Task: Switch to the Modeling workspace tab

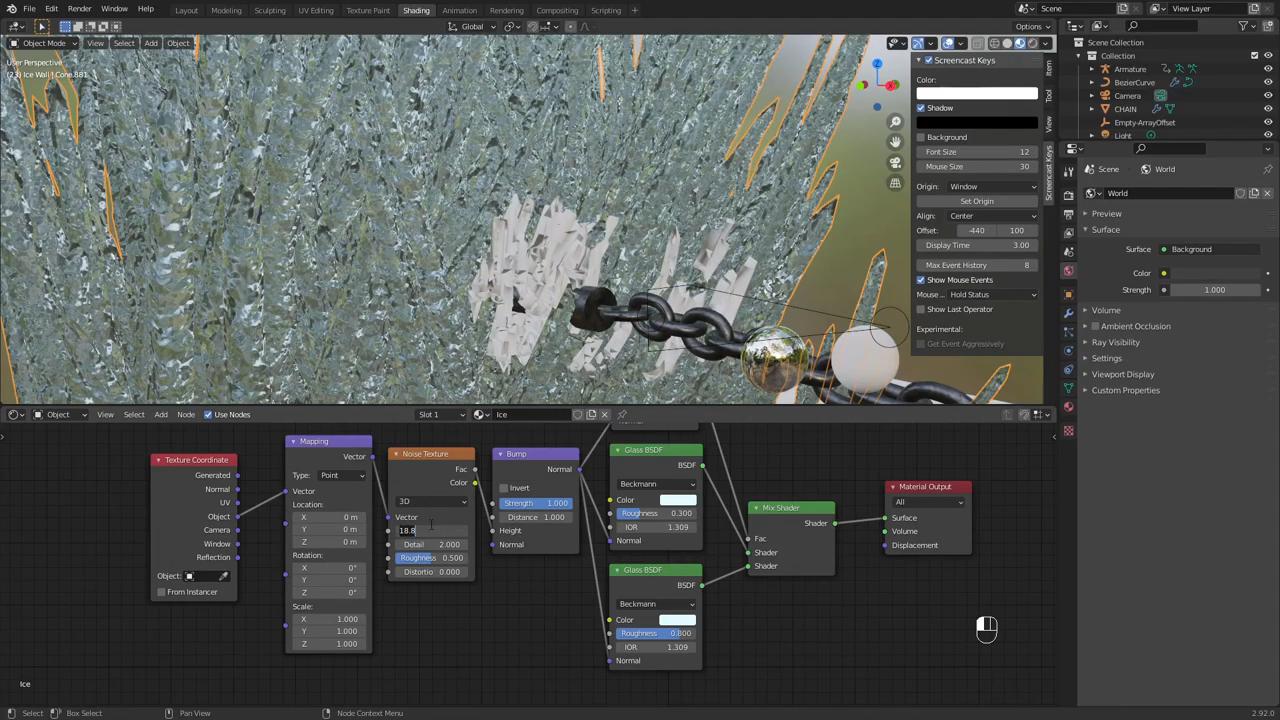Action: [226, 10]
